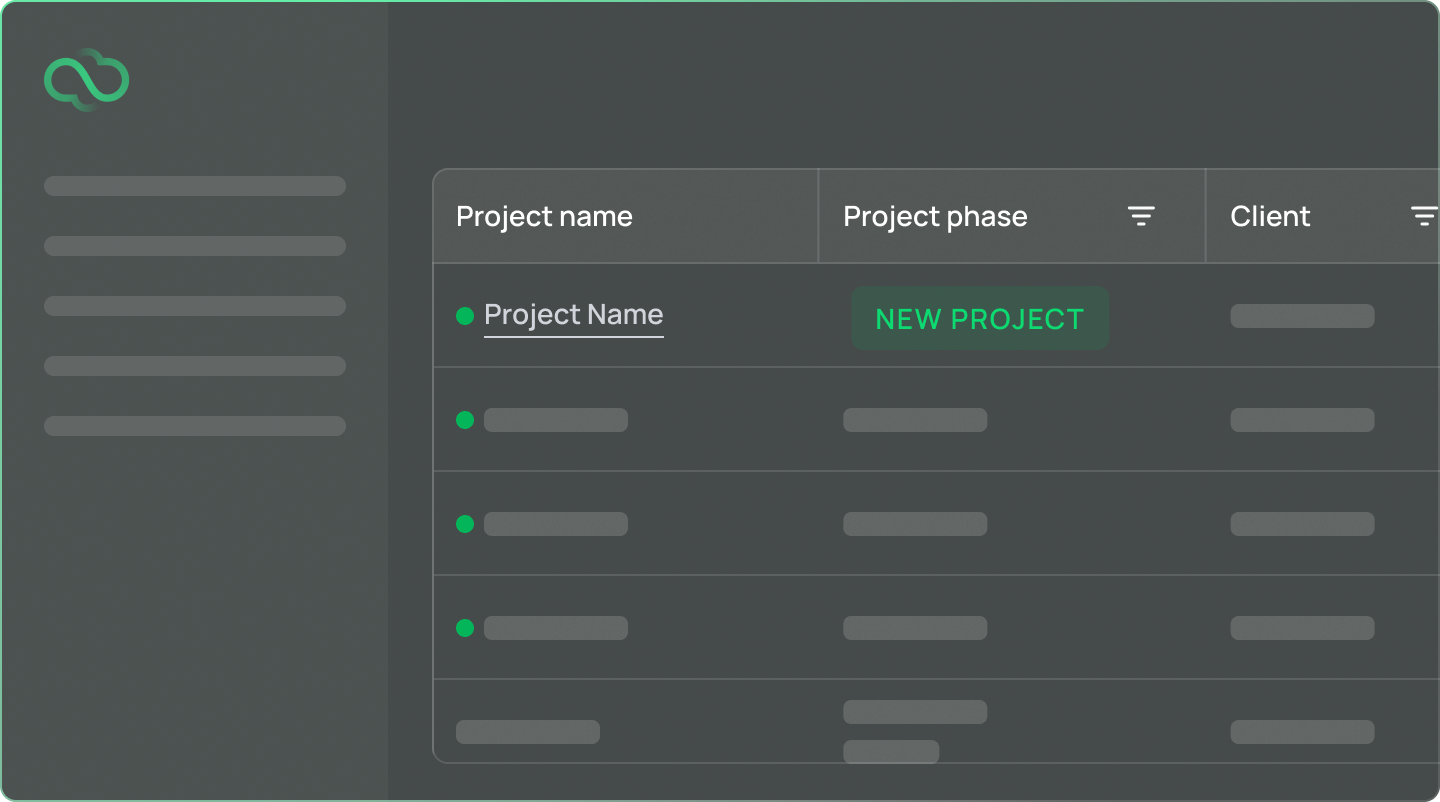
Task: Open the fifth sidebar menu item
Action: (x=195, y=426)
